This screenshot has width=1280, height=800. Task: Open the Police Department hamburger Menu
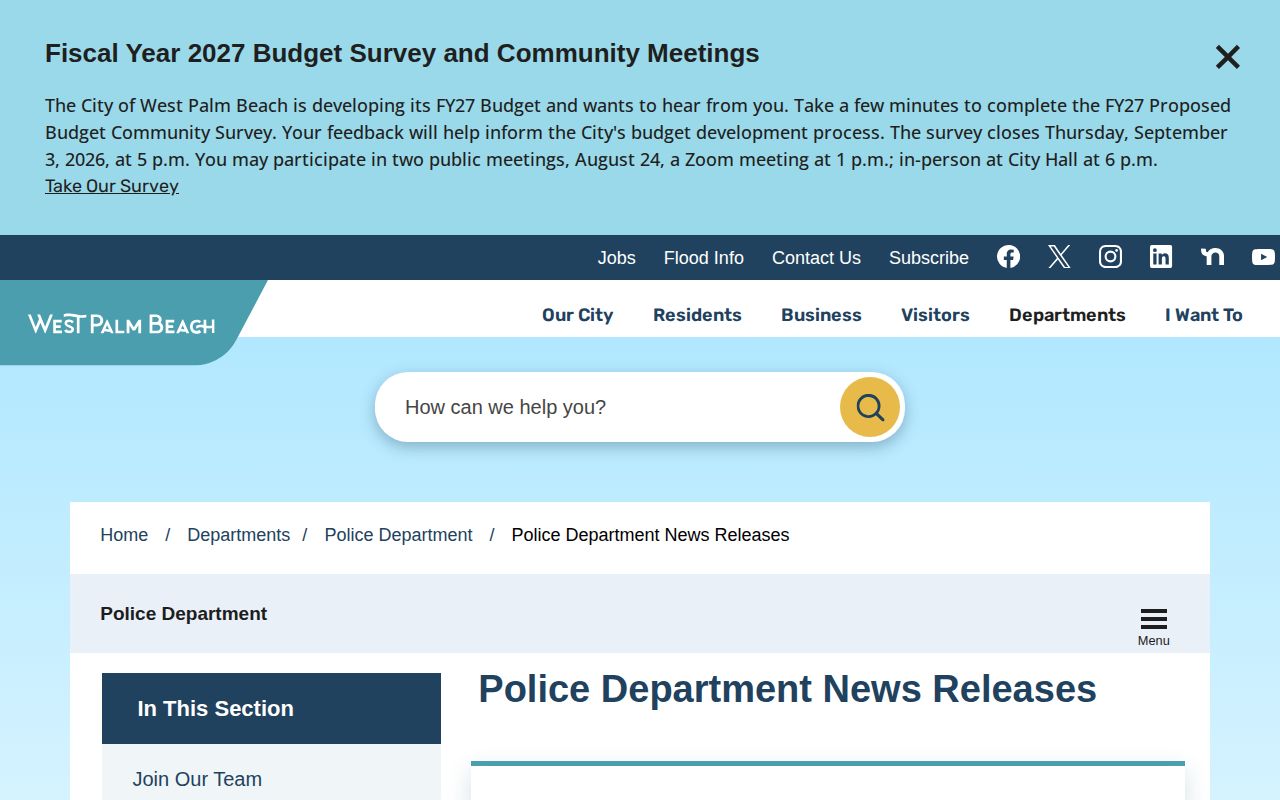(x=1153, y=626)
